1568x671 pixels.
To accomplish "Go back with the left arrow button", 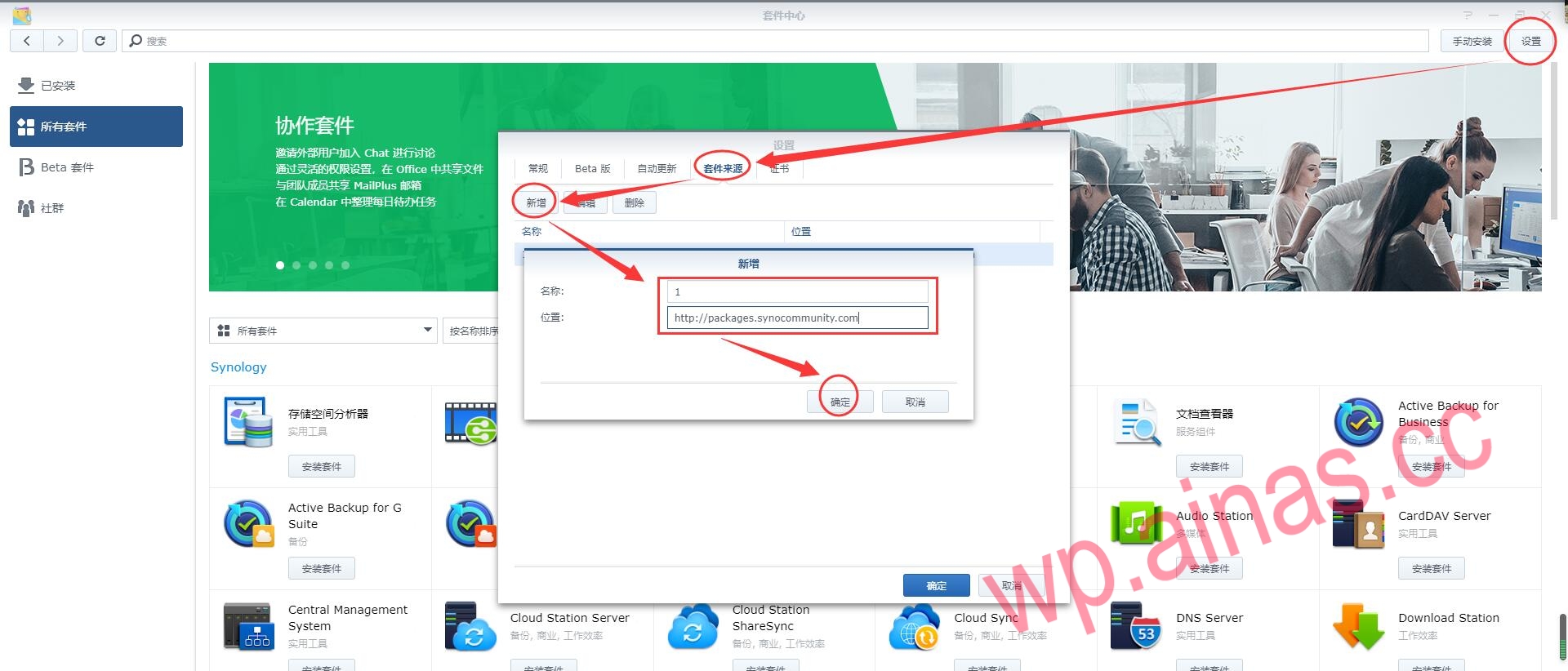I will click(x=27, y=41).
